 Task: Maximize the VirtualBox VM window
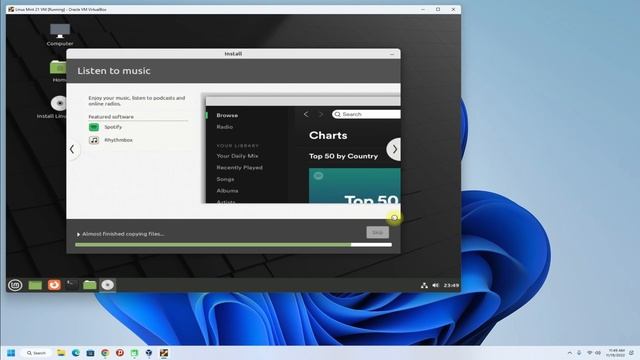438,9
